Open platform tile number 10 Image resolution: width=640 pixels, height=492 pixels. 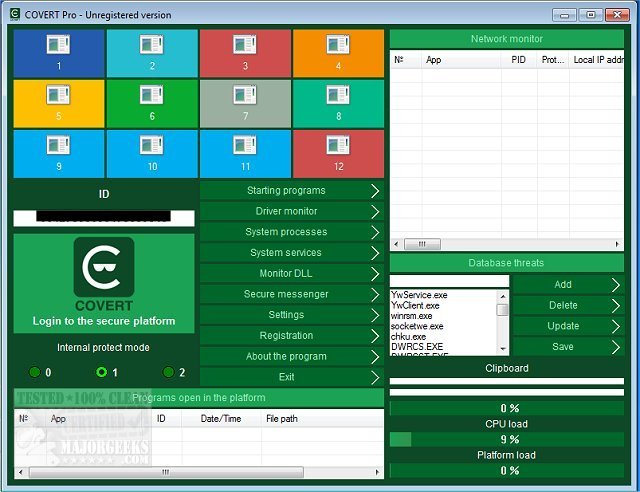pos(152,154)
